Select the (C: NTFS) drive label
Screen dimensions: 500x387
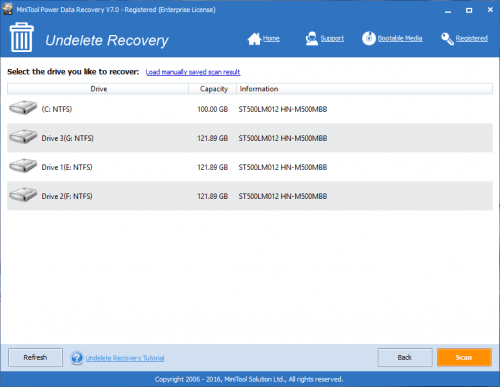click(57, 109)
